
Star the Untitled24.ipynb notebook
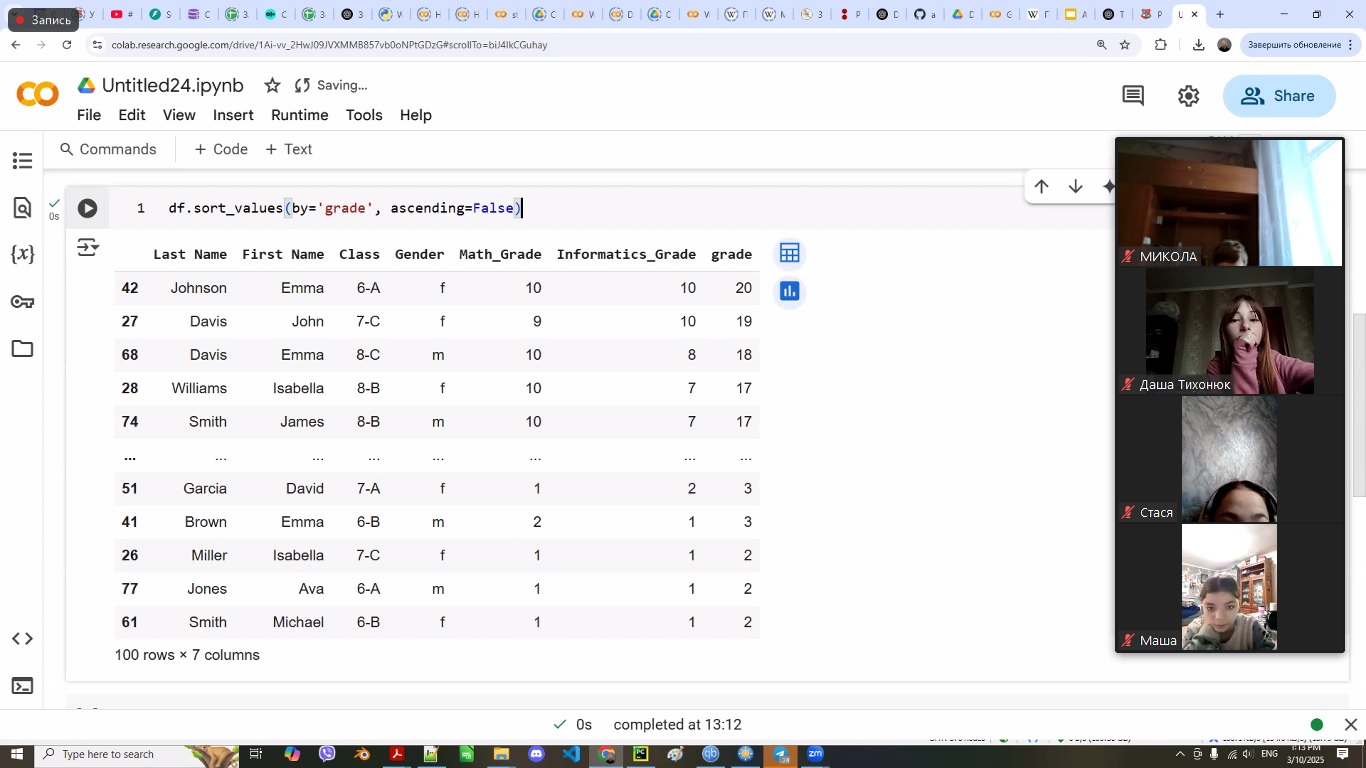pyautogui.click(x=272, y=86)
